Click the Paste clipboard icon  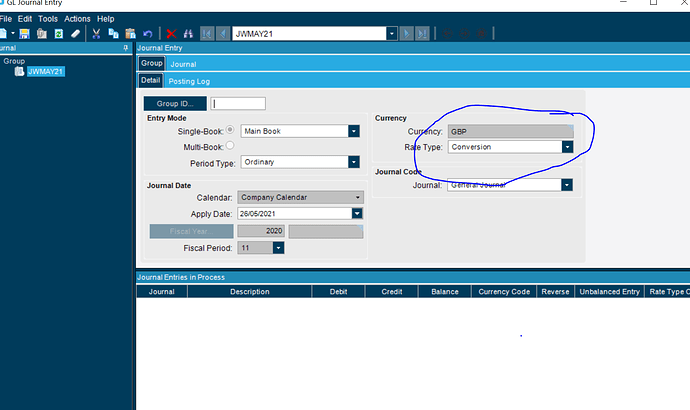click(x=130, y=33)
